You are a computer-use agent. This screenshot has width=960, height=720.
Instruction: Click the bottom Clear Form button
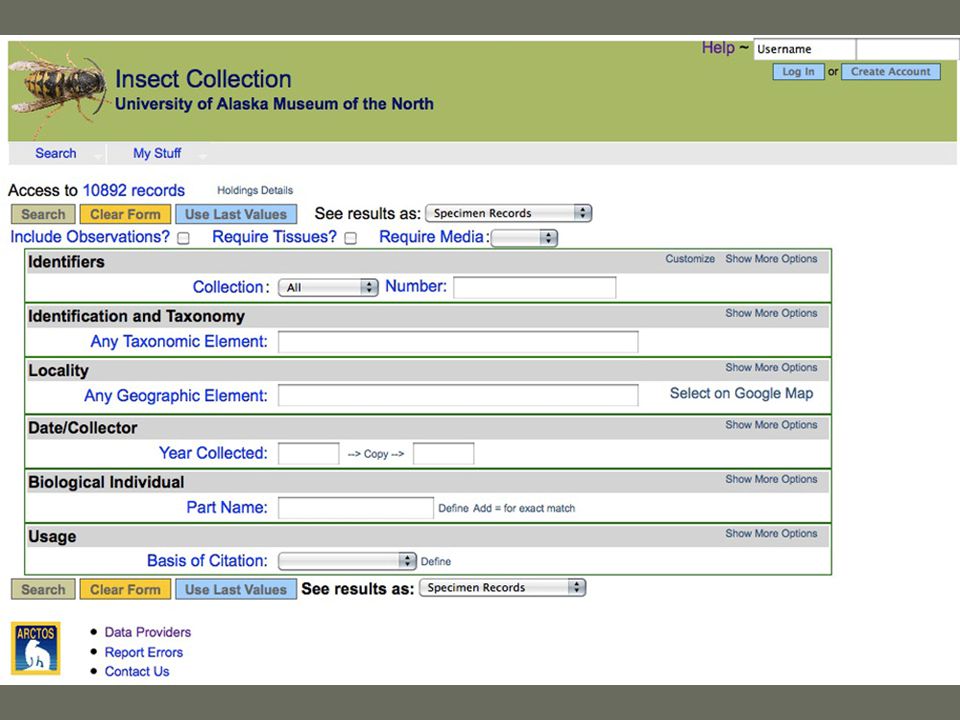click(125, 590)
